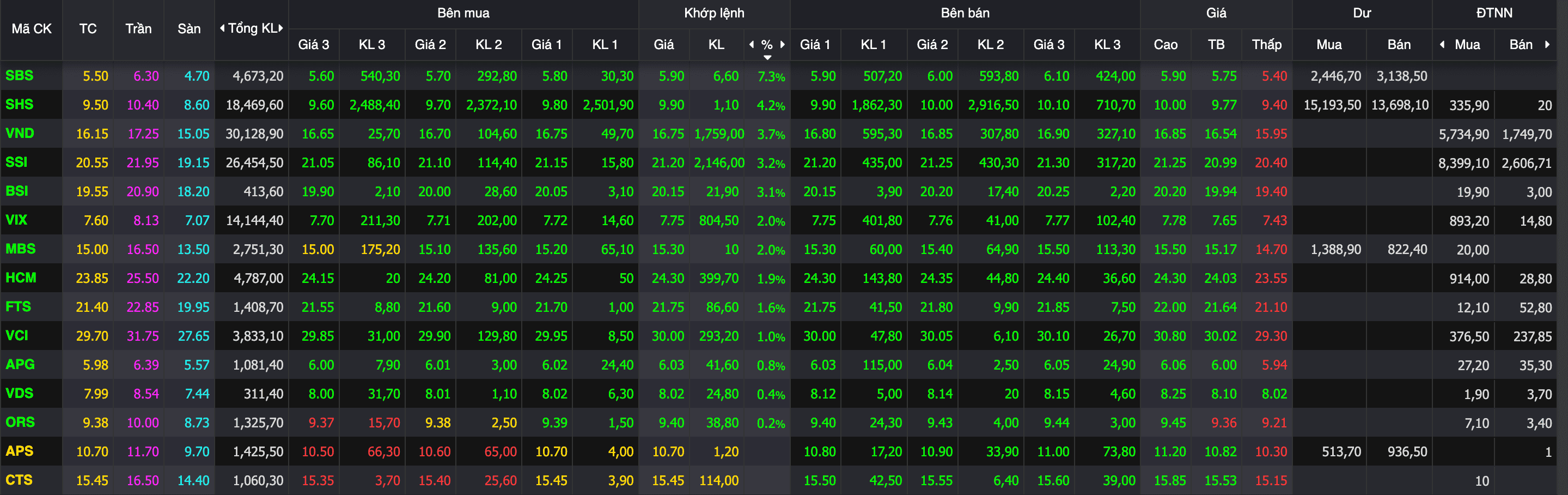
Task: Open the HCM ticker symbol
Action: click(21, 277)
